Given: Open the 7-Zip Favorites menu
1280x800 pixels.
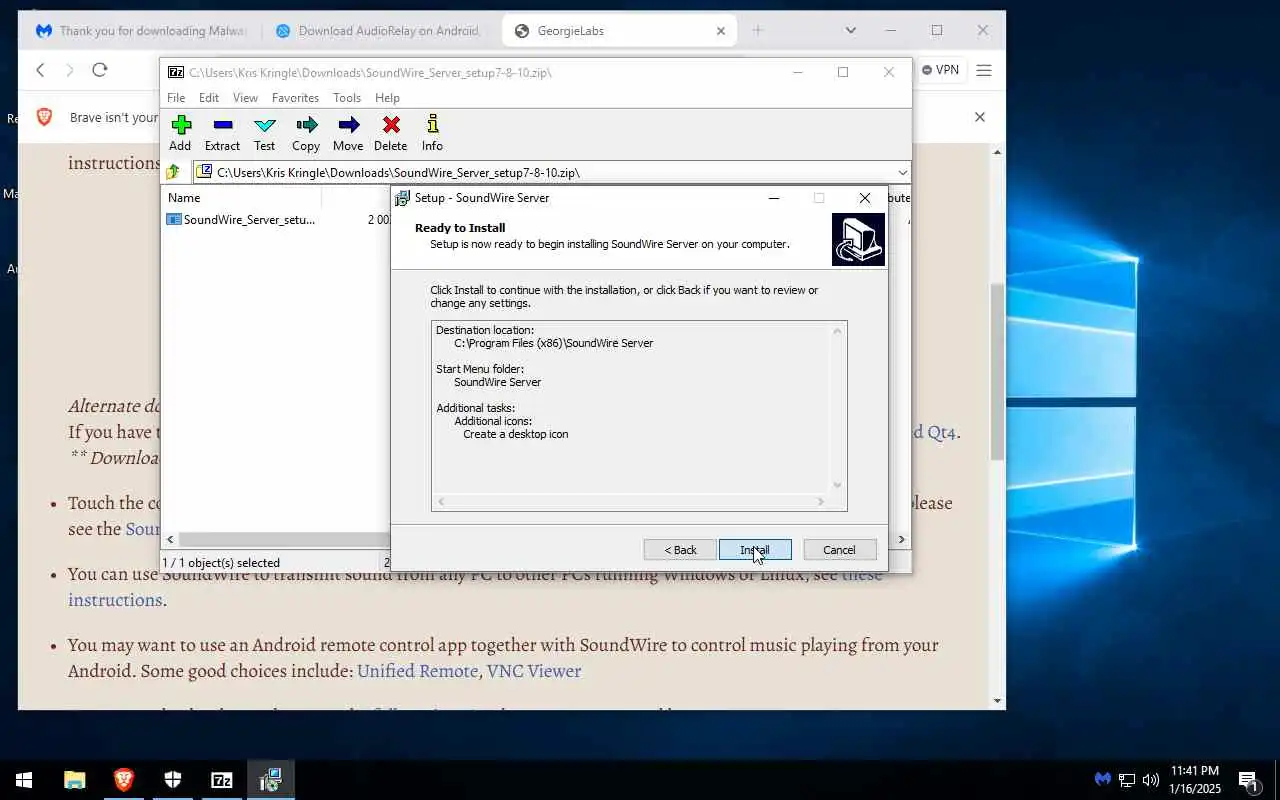Looking at the screenshot, I should pyautogui.click(x=295, y=98).
